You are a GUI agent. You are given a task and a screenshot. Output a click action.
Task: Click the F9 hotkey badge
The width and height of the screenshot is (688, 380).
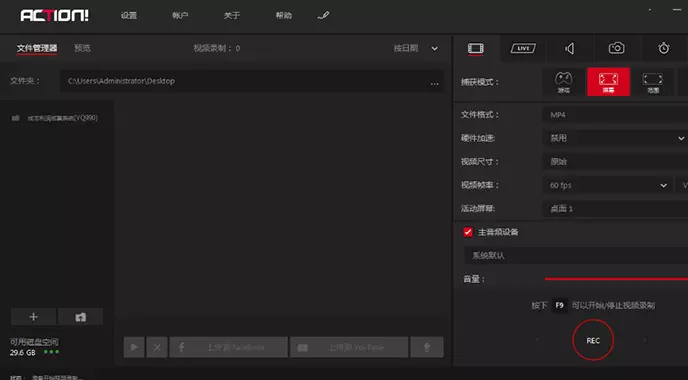(559, 305)
